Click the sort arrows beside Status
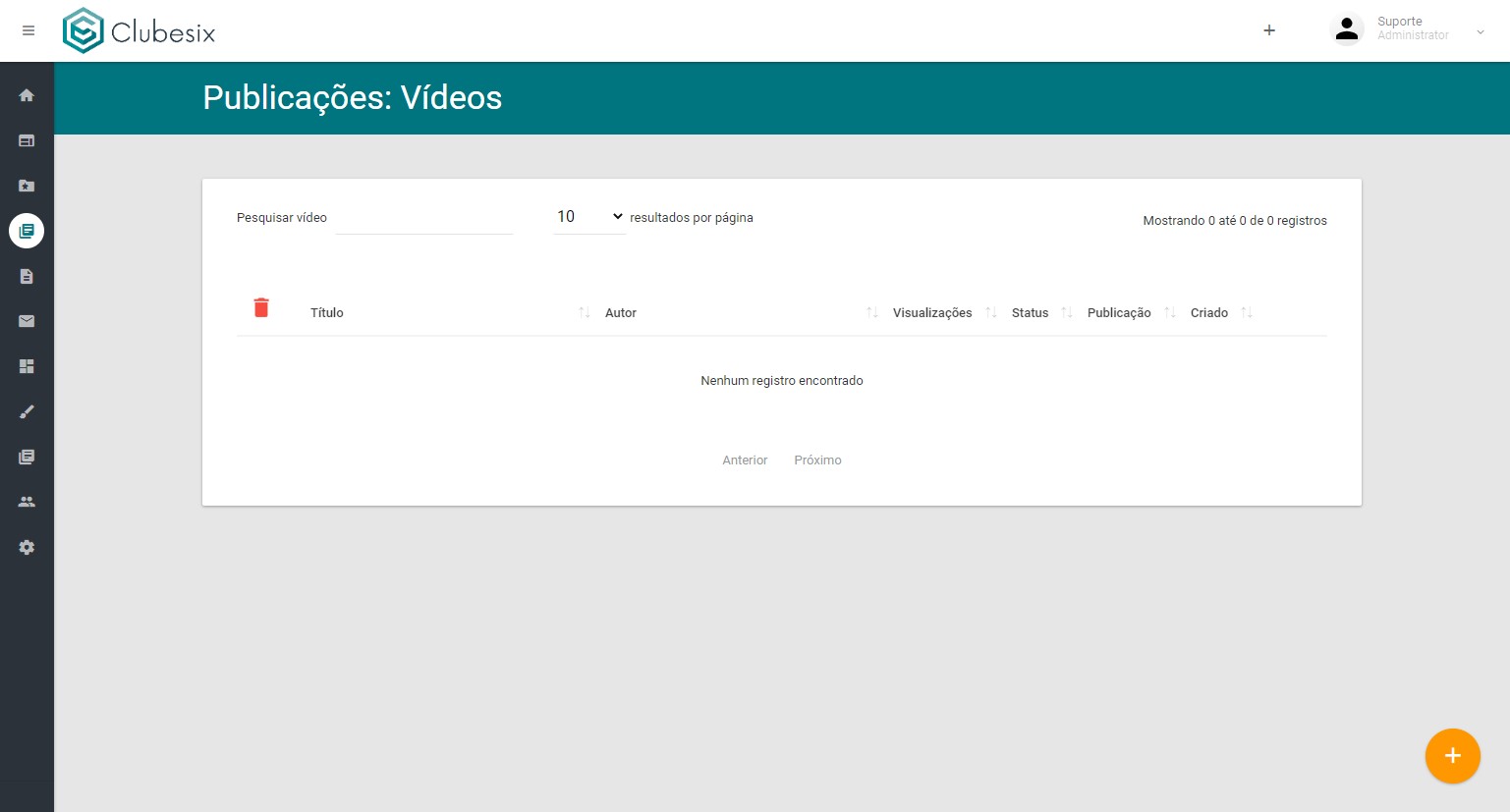 pos(1067,312)
